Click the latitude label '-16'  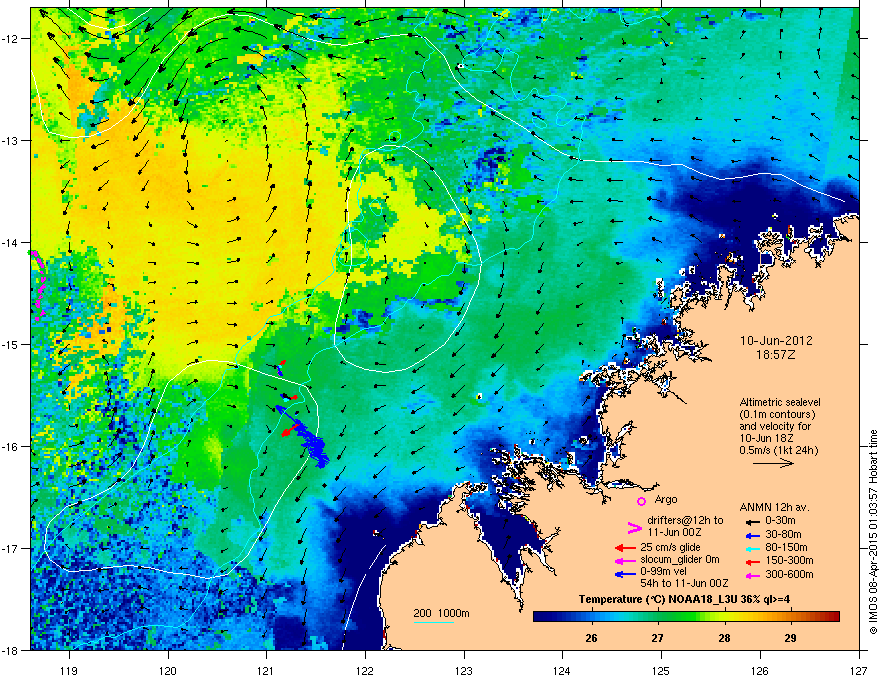(11, 447)
